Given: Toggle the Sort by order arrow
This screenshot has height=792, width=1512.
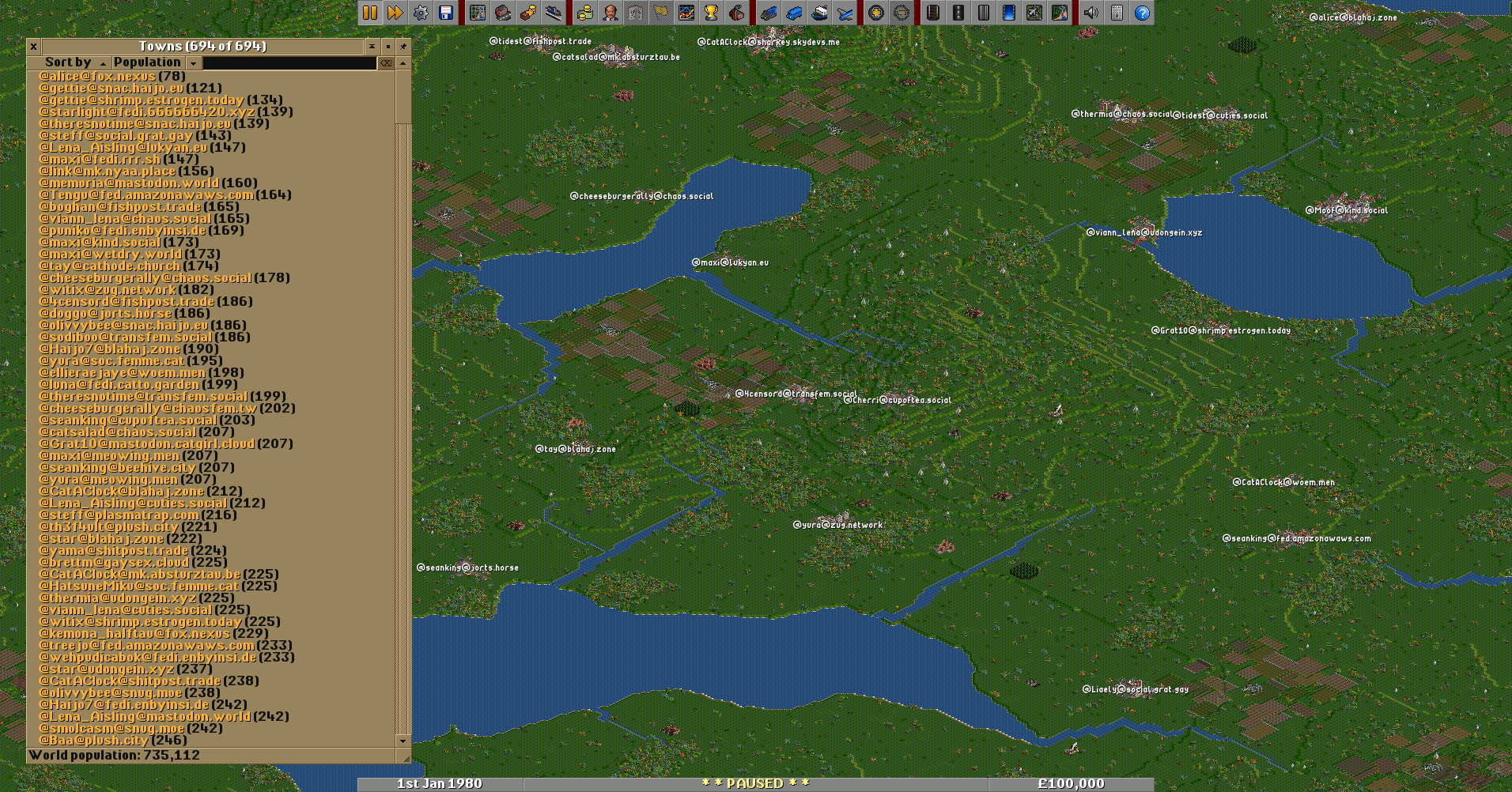Looking at the screenshot, I should click(69, 62).
